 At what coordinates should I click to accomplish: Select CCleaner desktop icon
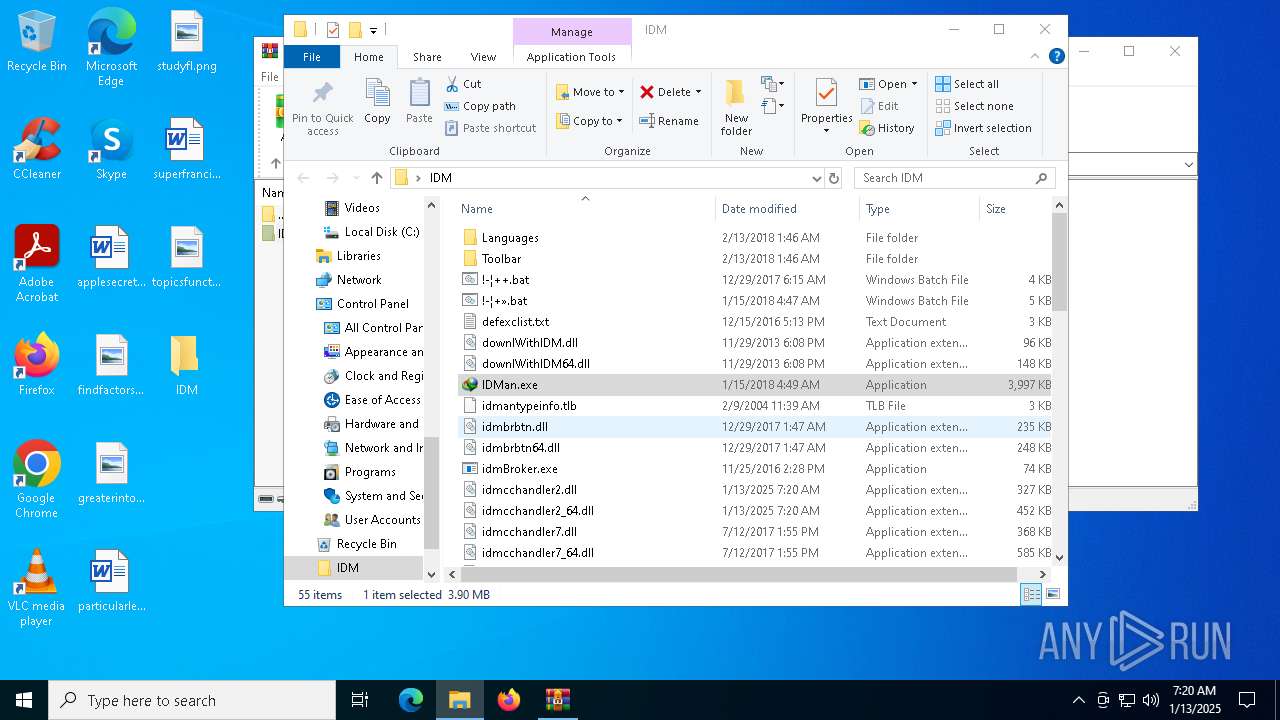tap(37, 148)
